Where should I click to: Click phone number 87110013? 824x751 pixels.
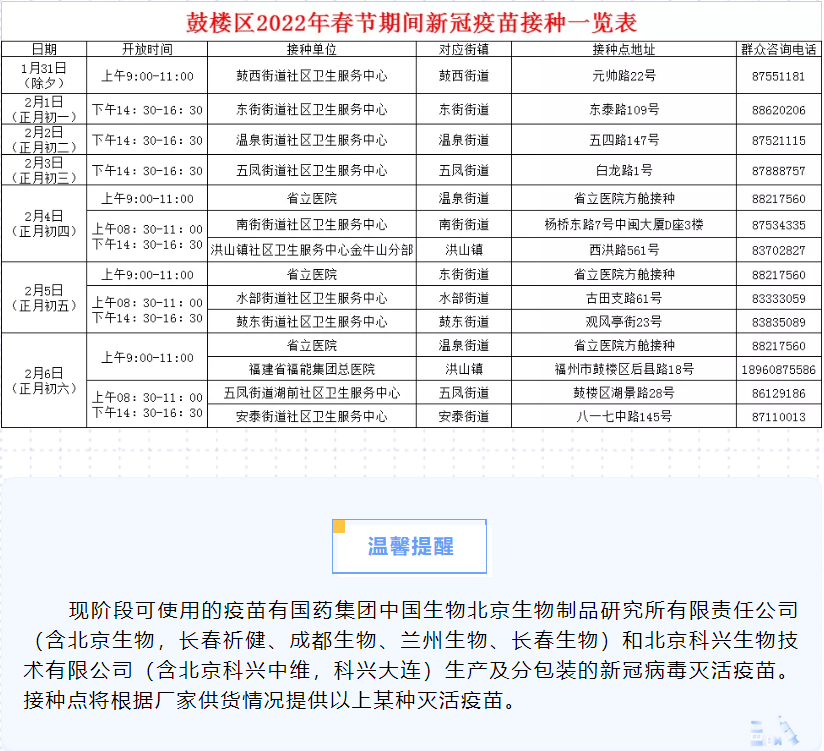pyautogui.click(x=779, y=417)
